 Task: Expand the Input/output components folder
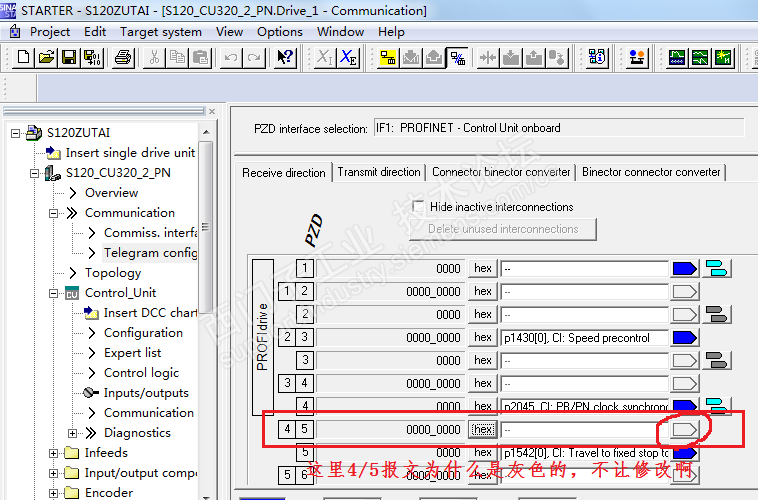[53, 473]
